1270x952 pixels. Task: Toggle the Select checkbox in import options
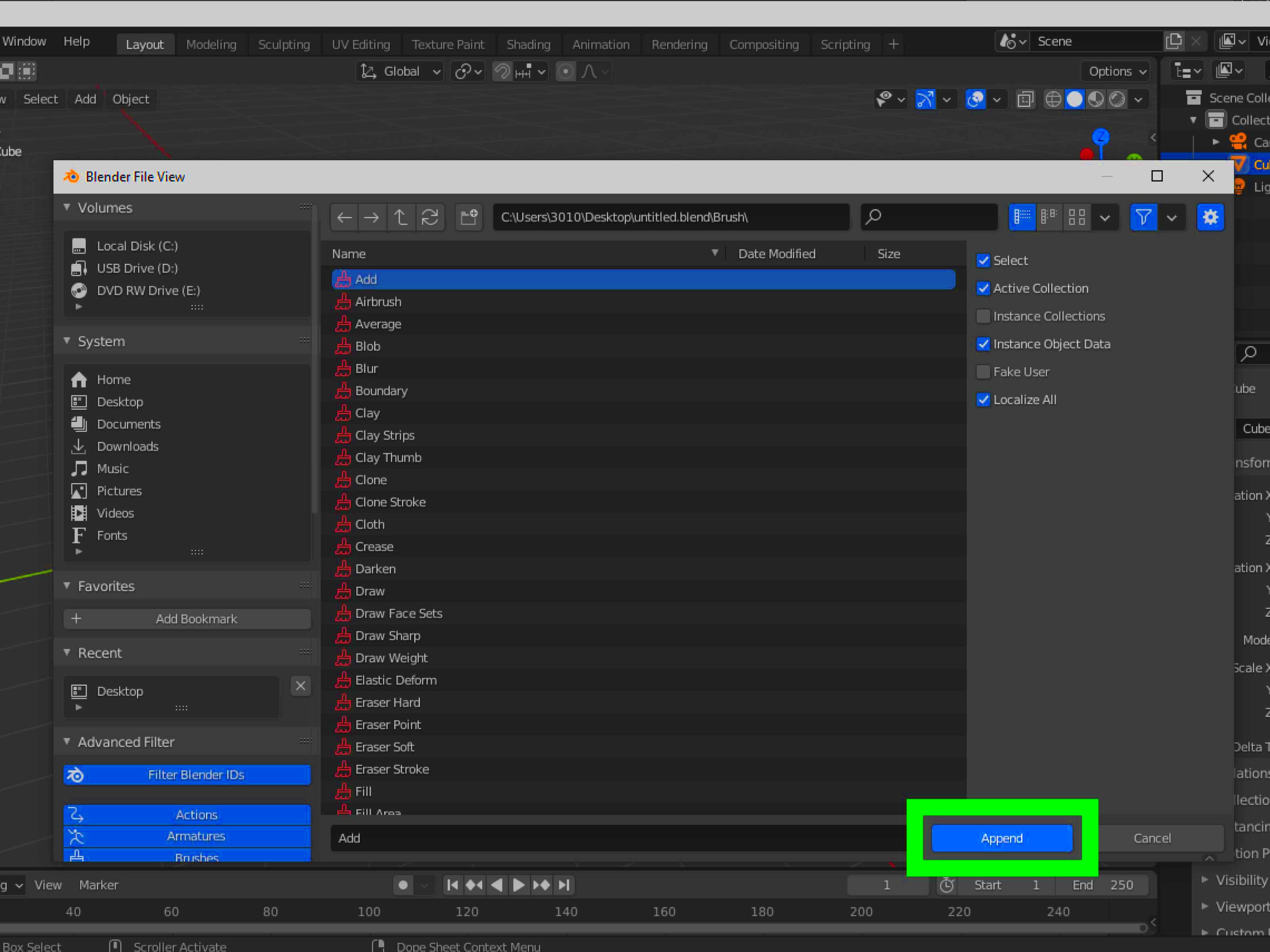(x=984, y=259)
